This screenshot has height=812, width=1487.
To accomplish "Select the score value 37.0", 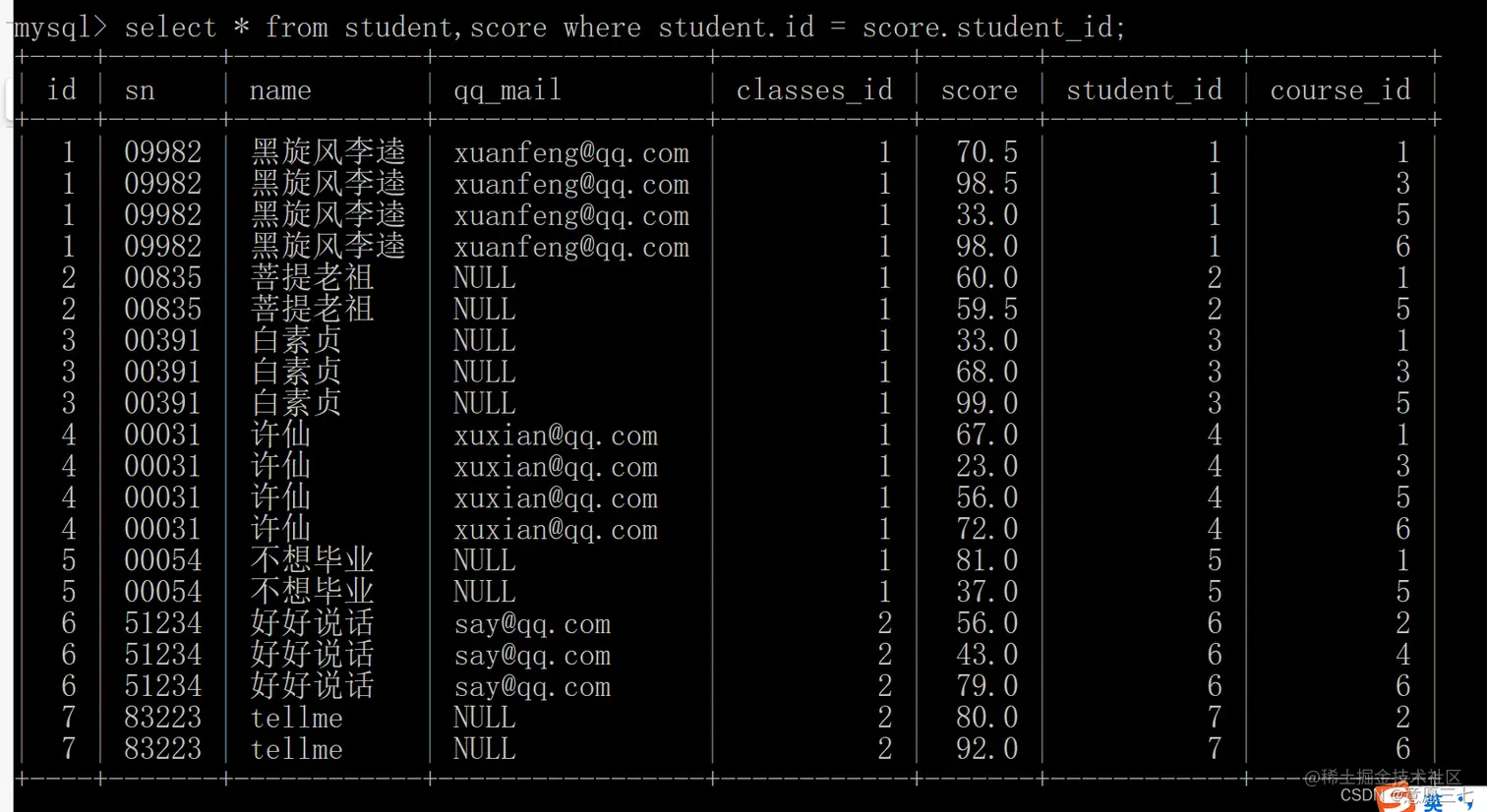I will (987, 593).
